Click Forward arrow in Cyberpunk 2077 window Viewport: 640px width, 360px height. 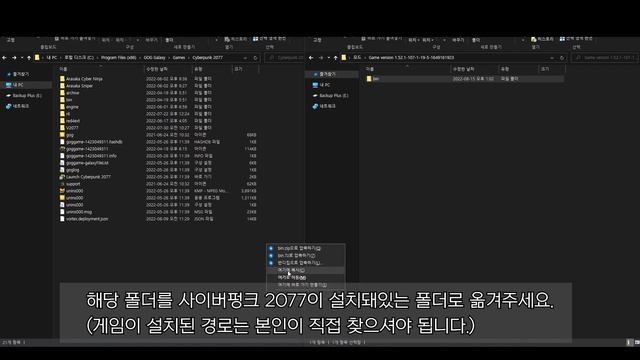click(x=14, y=58)
